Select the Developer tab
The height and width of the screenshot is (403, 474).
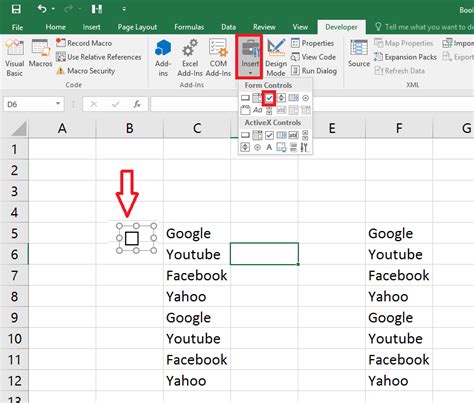341,27
